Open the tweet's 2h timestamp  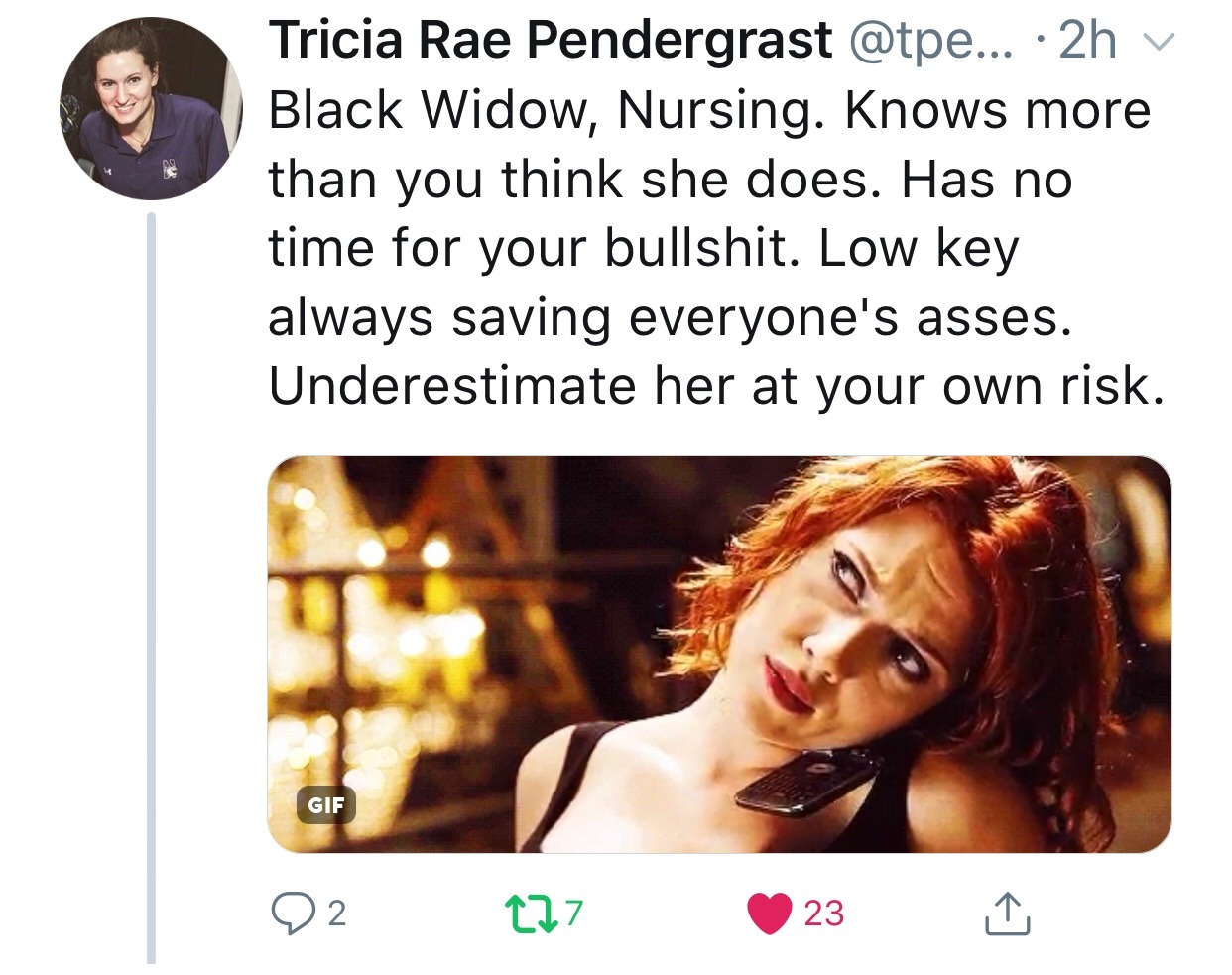pyautogui.click(x=1087, y=41)
